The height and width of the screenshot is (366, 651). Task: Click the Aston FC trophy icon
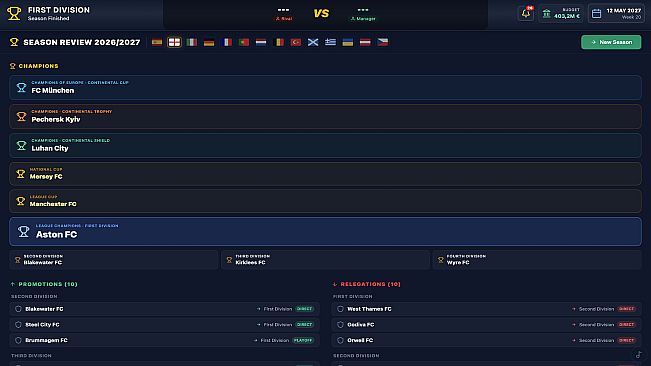click(x=24, y=232)
